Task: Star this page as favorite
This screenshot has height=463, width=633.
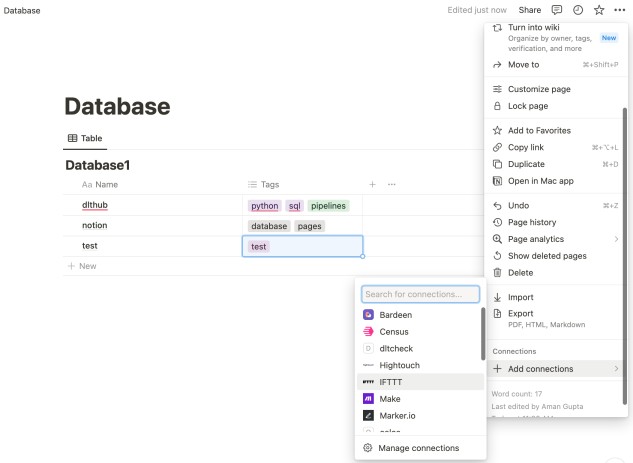Action: (x=599, y=10)
